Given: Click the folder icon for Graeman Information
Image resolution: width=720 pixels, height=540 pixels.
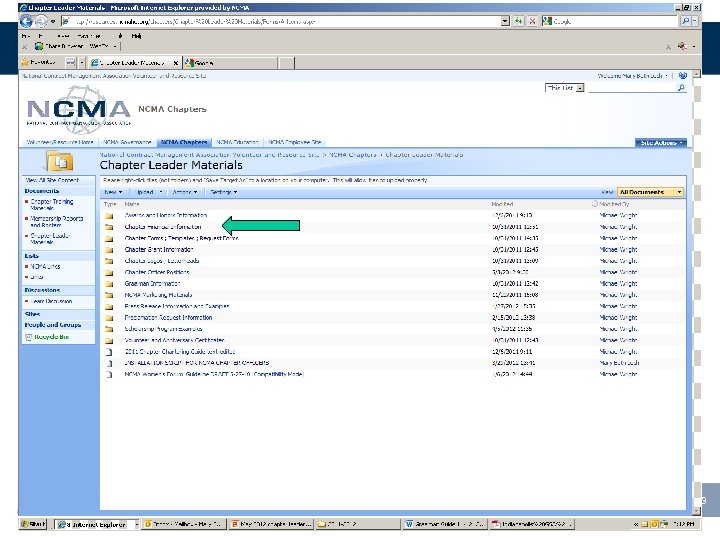Looking at the screenshot, I should pos(109,284).
